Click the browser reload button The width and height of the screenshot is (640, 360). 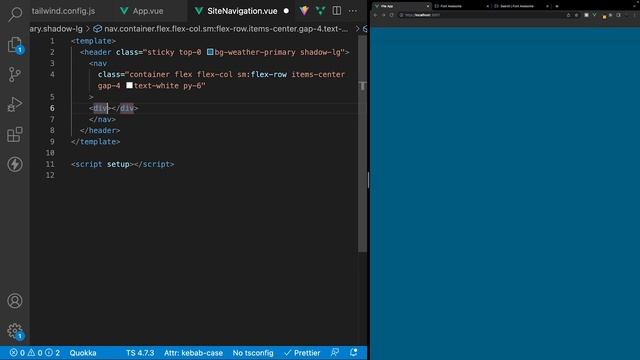(391, 15)
